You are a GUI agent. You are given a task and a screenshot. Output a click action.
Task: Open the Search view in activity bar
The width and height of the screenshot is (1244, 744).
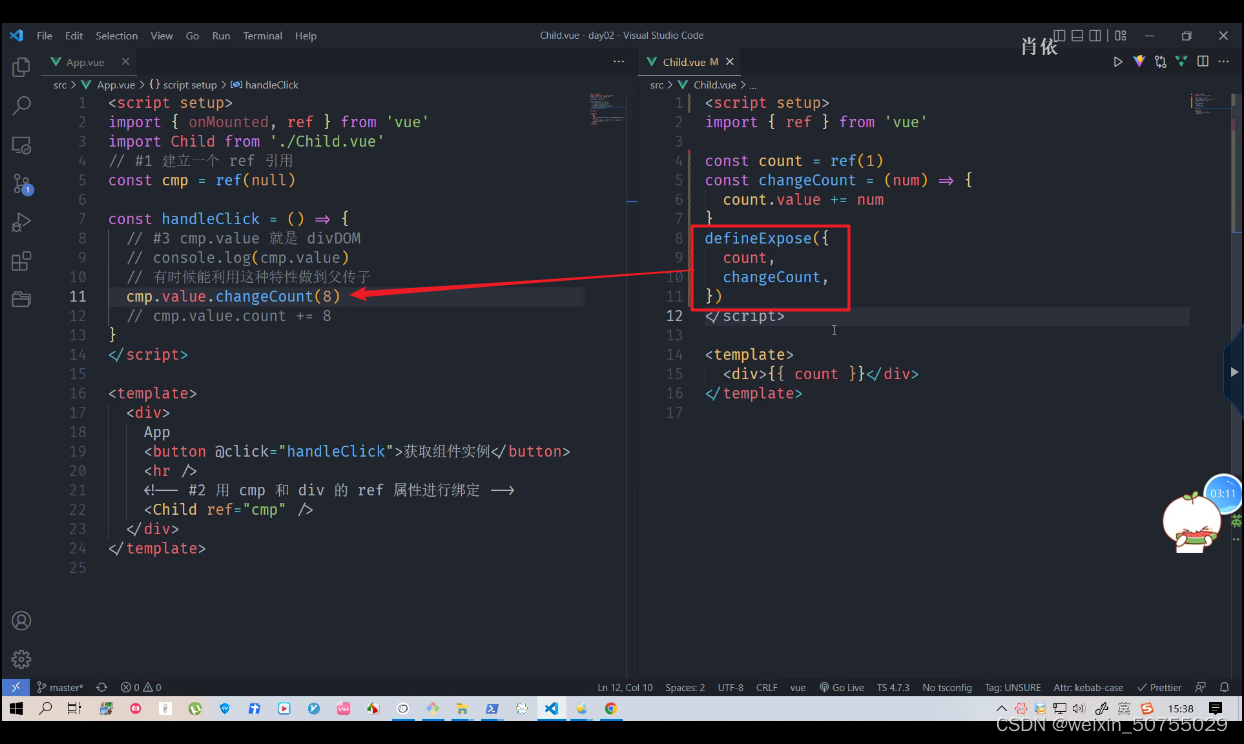point(21,105)
